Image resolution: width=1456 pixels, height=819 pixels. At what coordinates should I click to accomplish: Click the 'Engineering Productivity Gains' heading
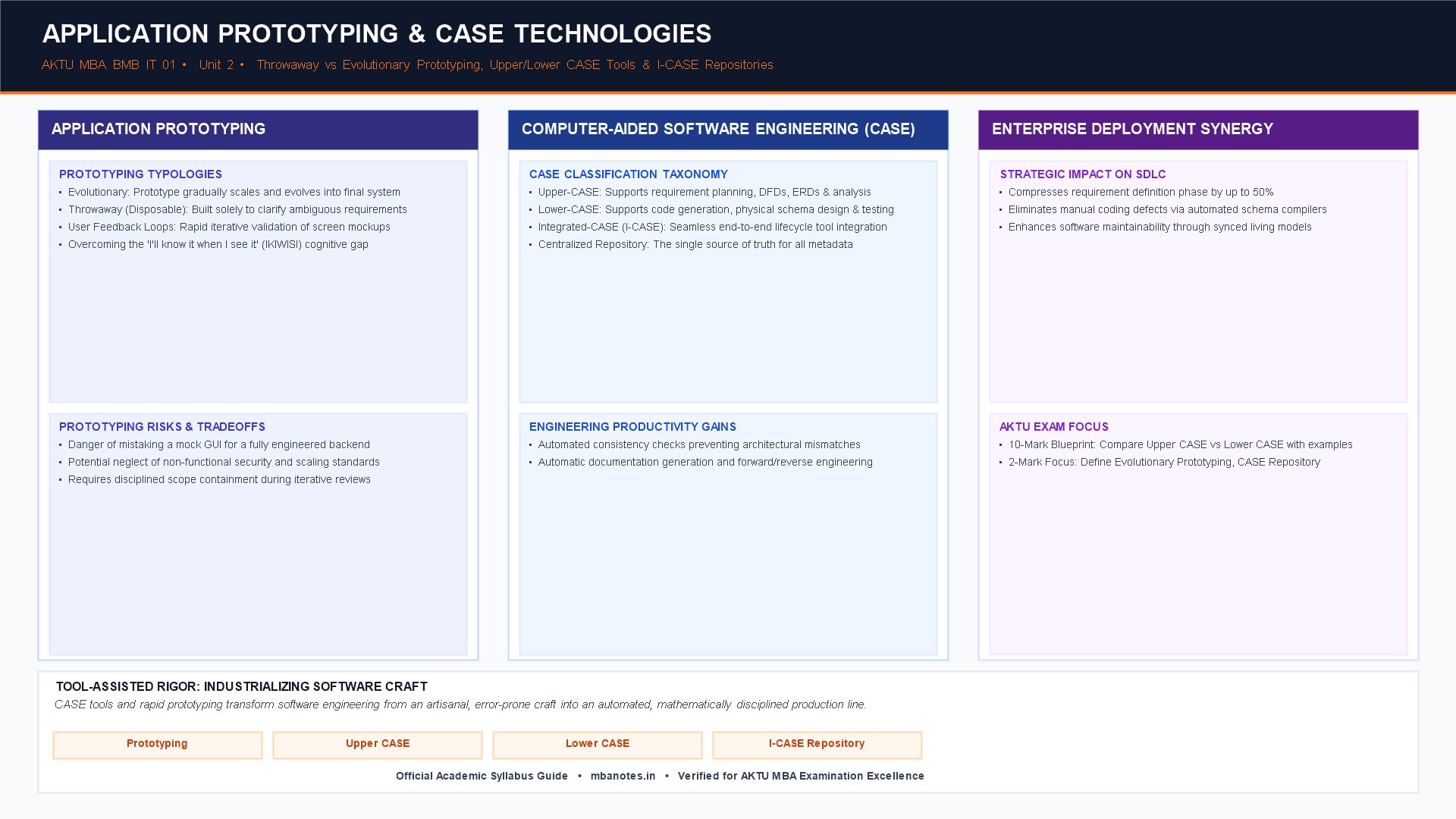tap(632, 427)
